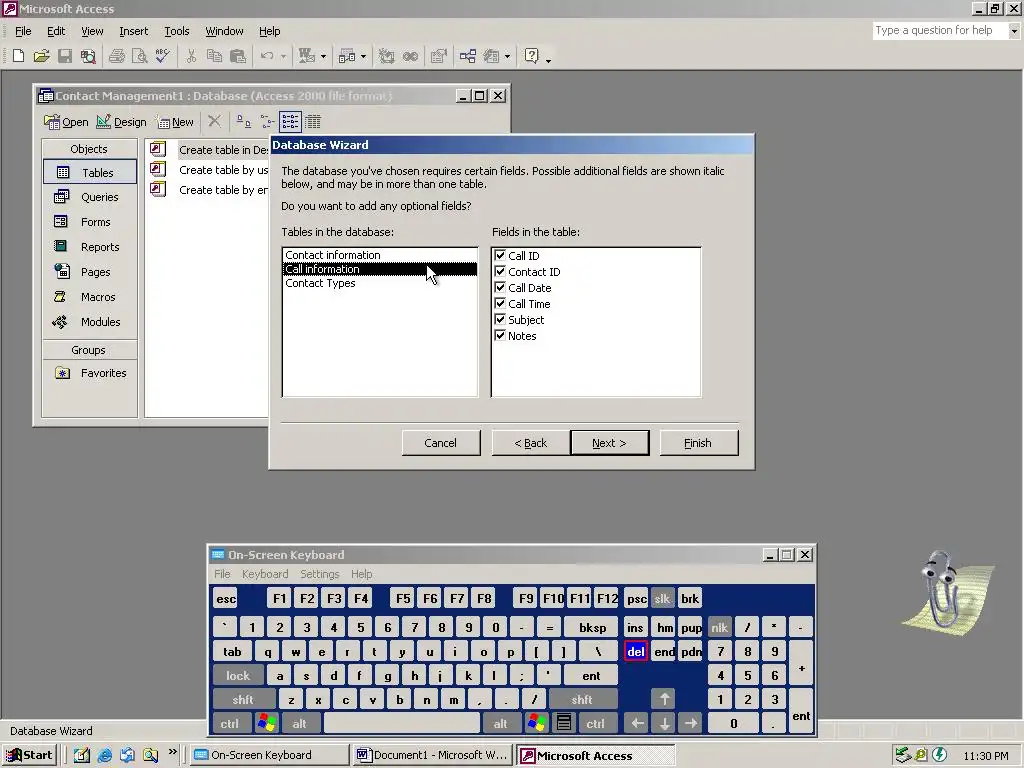This screenshot has width=1024, height=768.
Task: Switch Database window to Large Icons view
Action: point(243,121)
